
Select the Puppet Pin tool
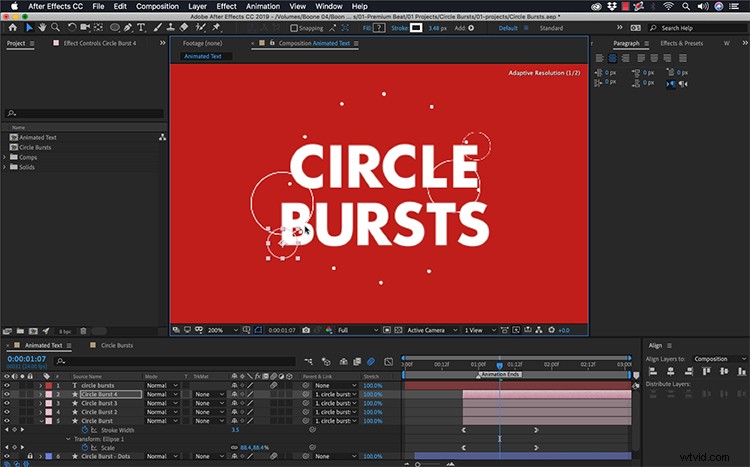[216, 27]
